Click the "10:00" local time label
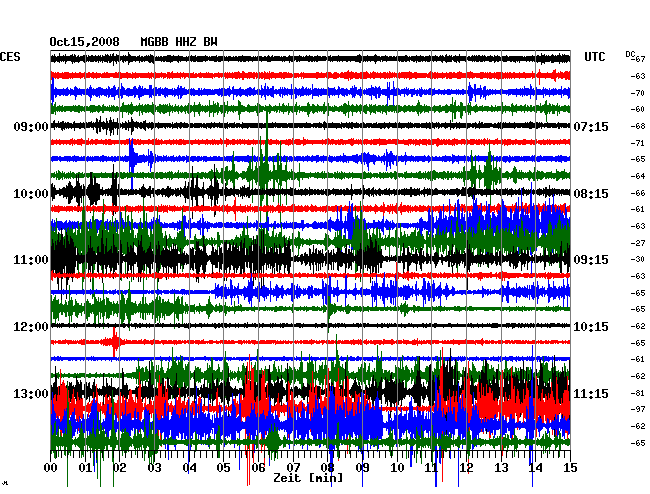 (x=31, y=194)
